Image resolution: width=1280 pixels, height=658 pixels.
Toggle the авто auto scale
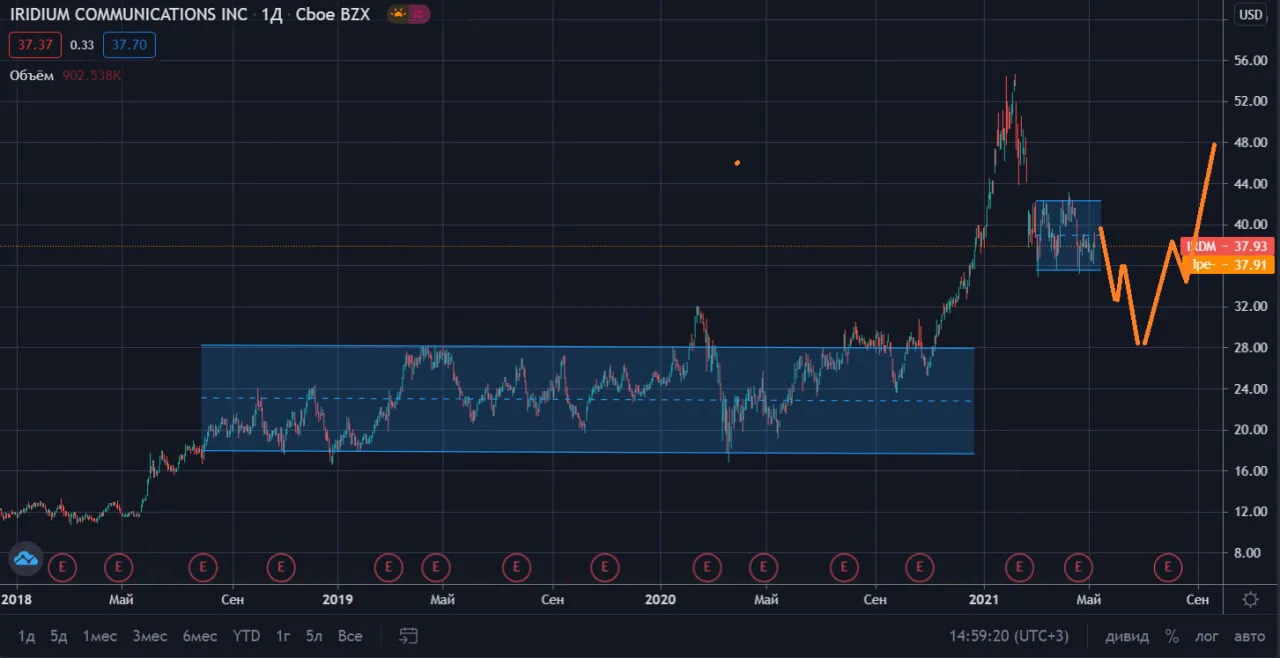coord(1249,636)
